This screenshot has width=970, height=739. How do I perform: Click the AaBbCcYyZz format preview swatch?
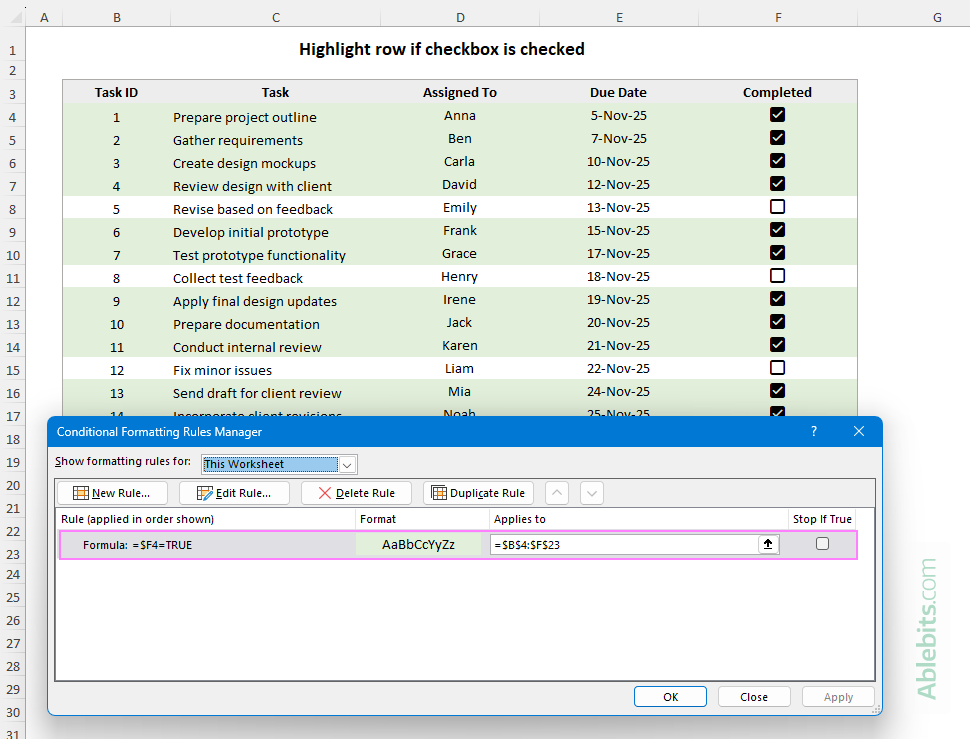[x=421, y=543]
